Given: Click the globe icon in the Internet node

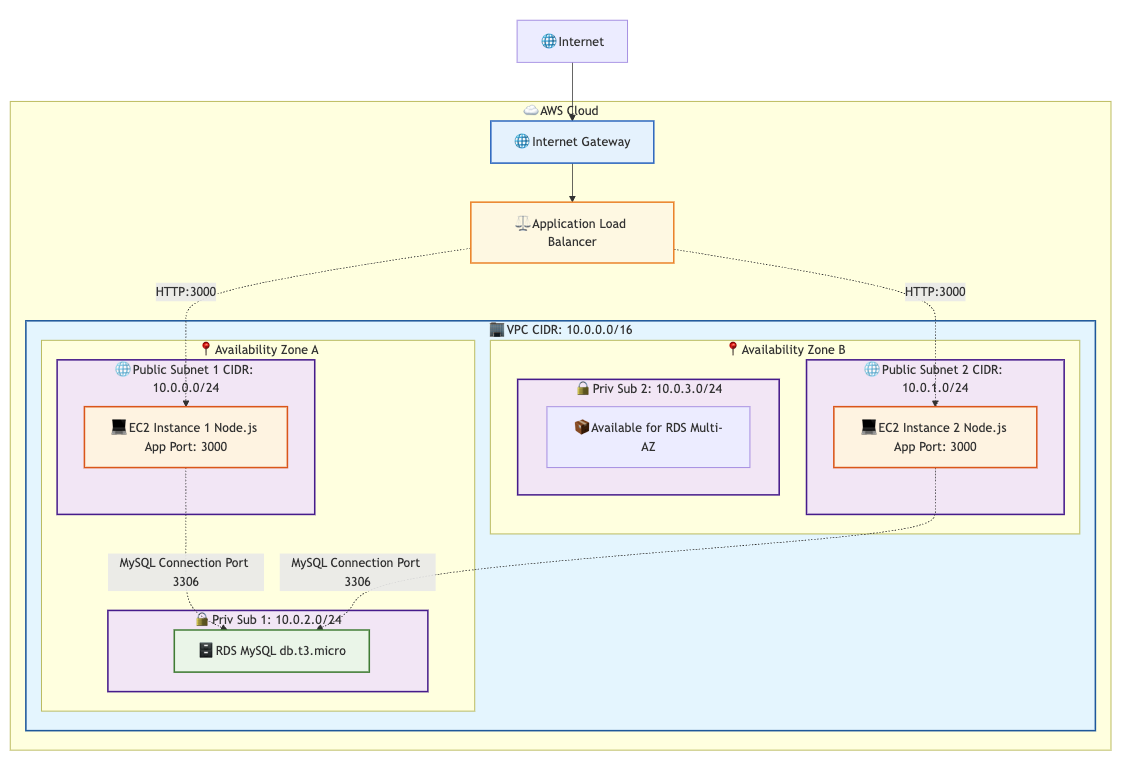Looking at the screenshot, I should tap(549, 41).
